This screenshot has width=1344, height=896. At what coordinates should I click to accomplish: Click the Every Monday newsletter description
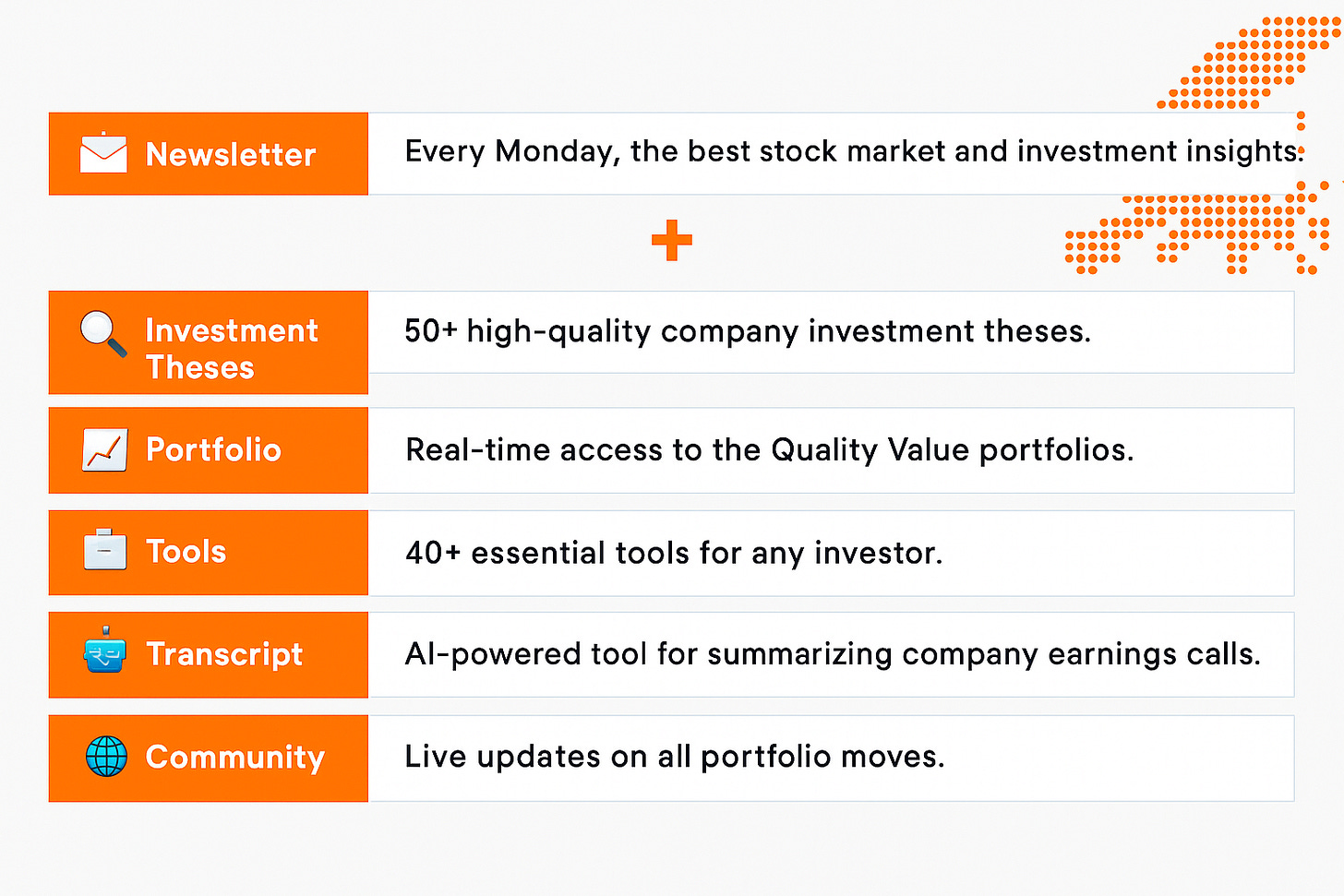(x=855, y=151)
